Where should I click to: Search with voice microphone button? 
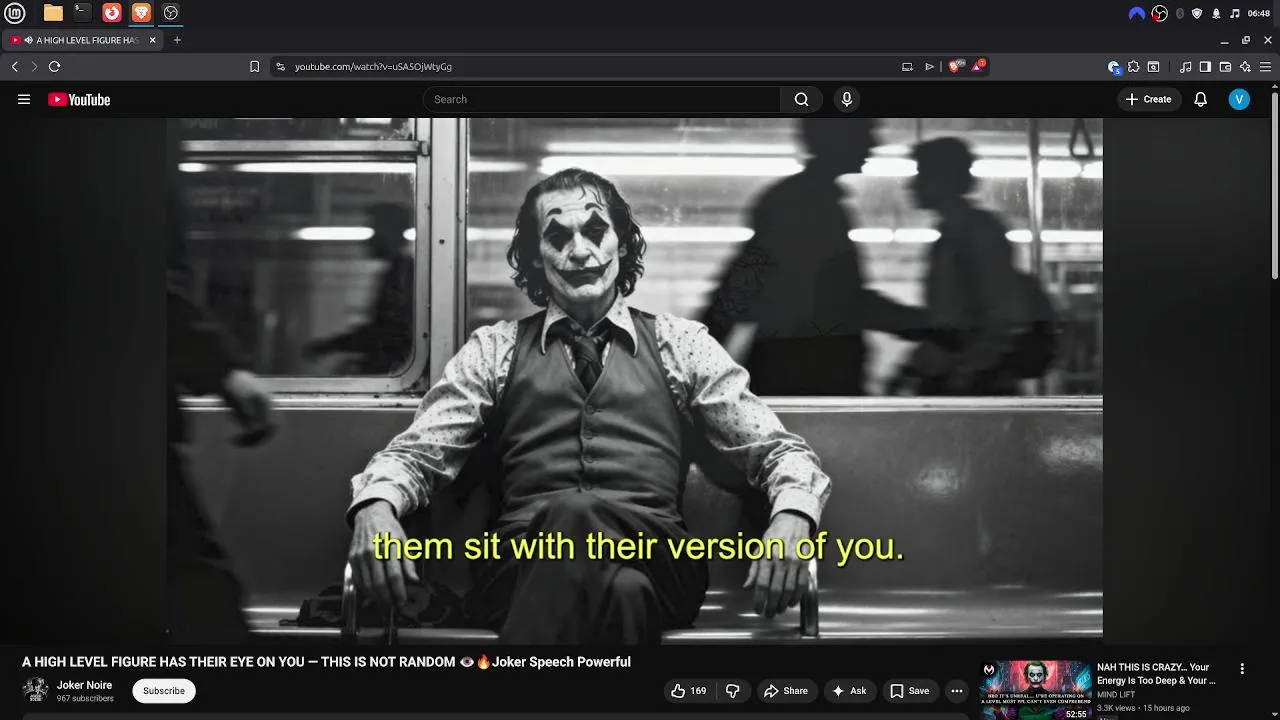tap(847, 99)
